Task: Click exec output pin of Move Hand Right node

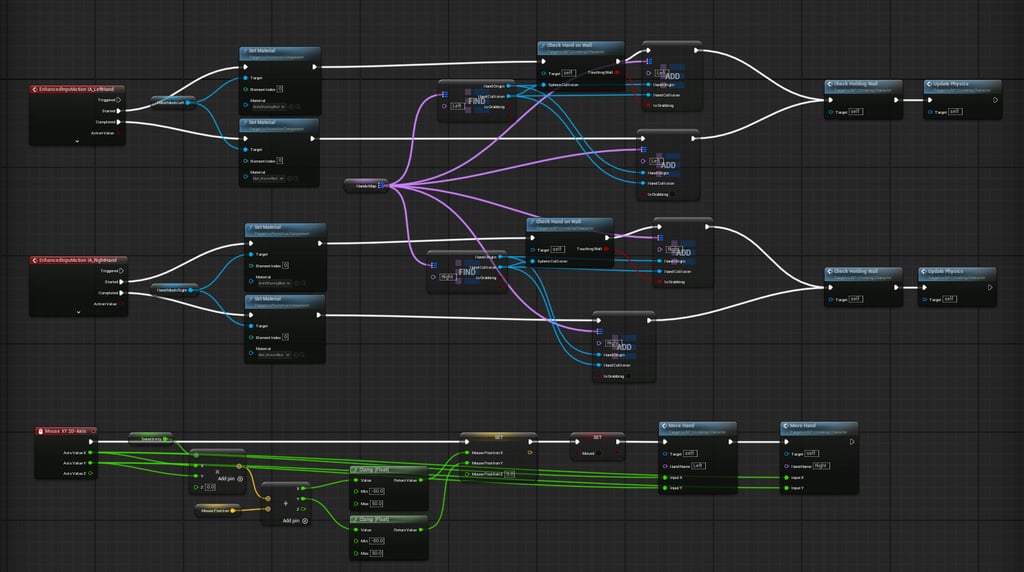Action: 852,442
